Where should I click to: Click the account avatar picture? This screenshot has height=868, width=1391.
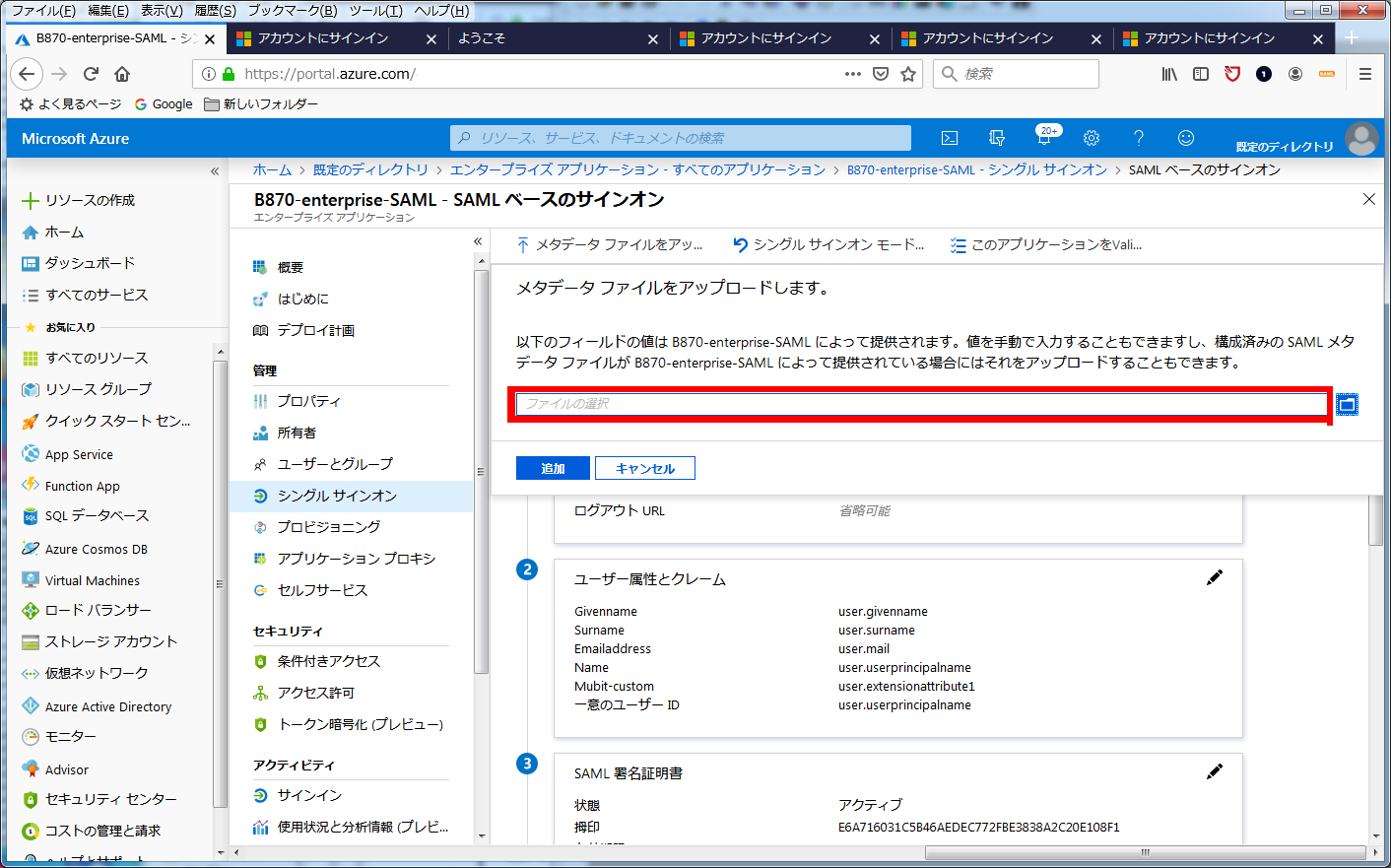coord(1361,139)
